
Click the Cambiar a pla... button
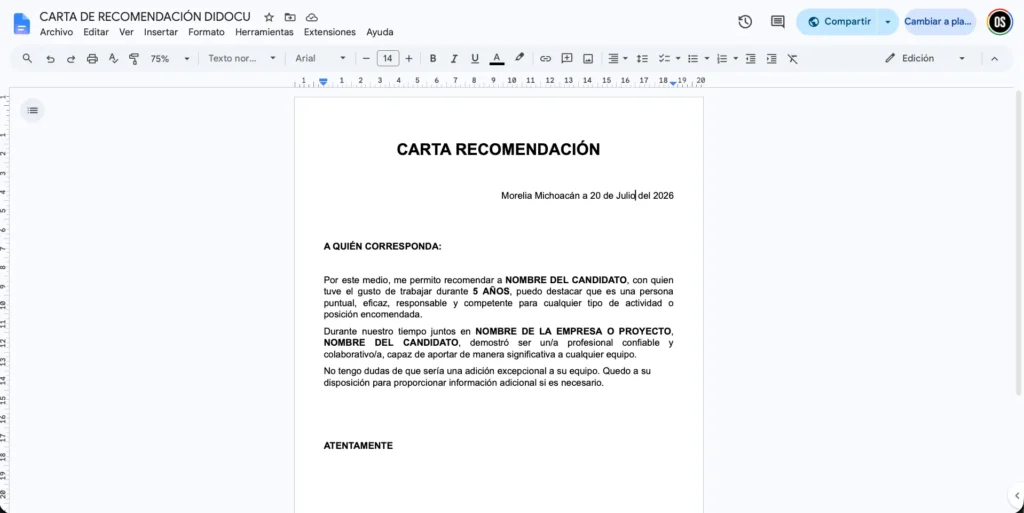[938, 22]
